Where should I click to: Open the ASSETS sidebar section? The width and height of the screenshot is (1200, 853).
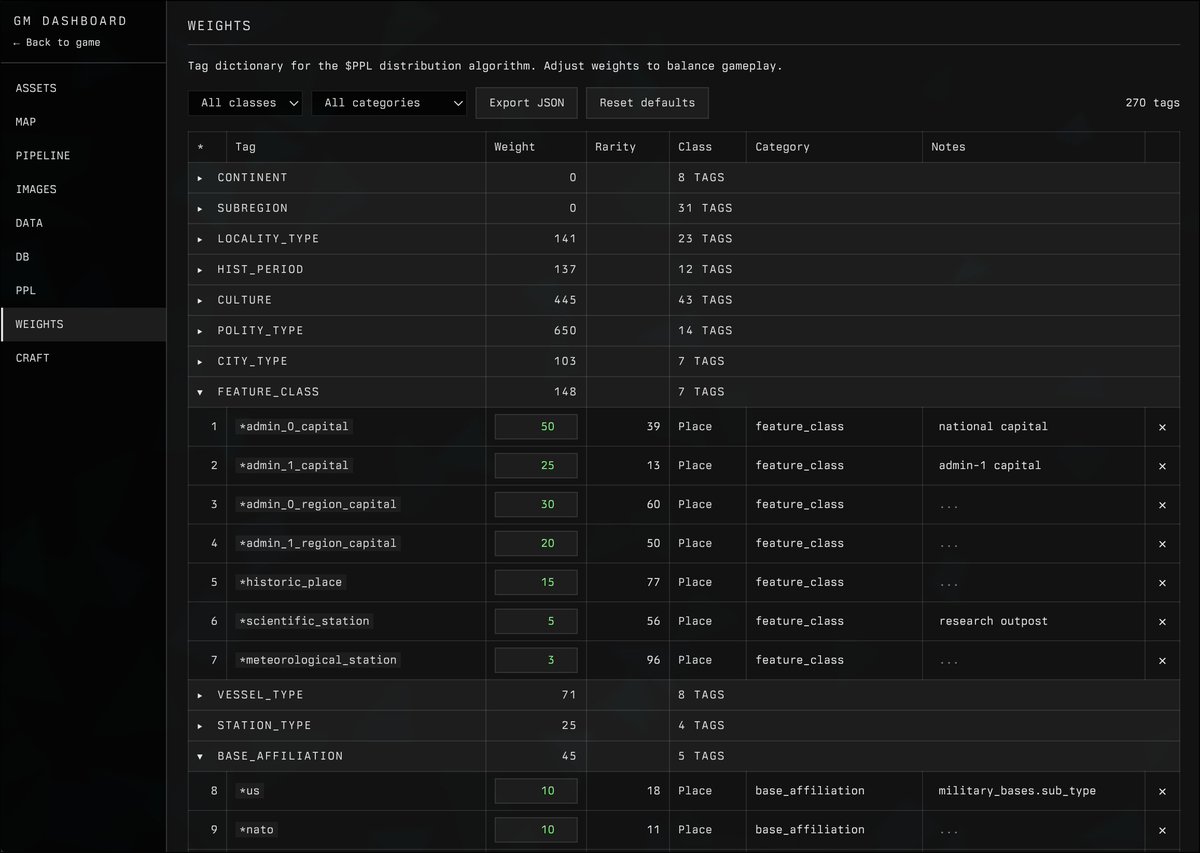click(x=83, y=88)
